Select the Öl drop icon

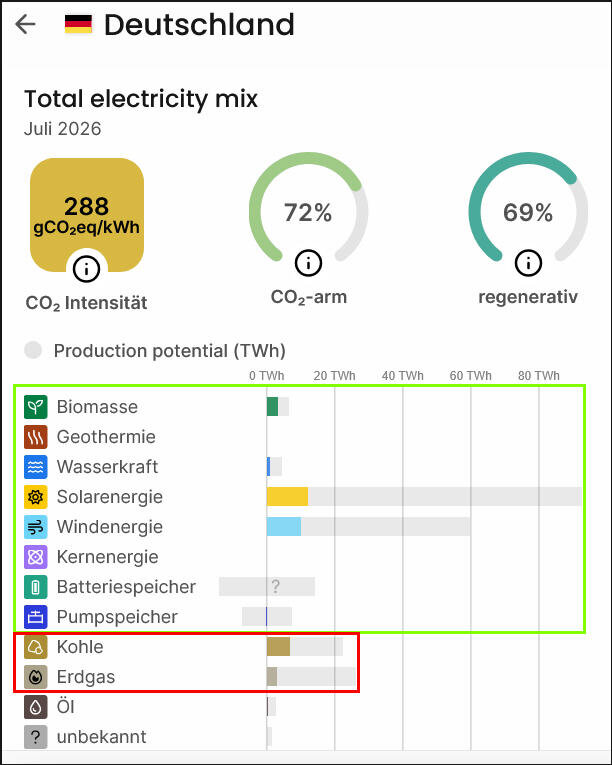point(36,707)
